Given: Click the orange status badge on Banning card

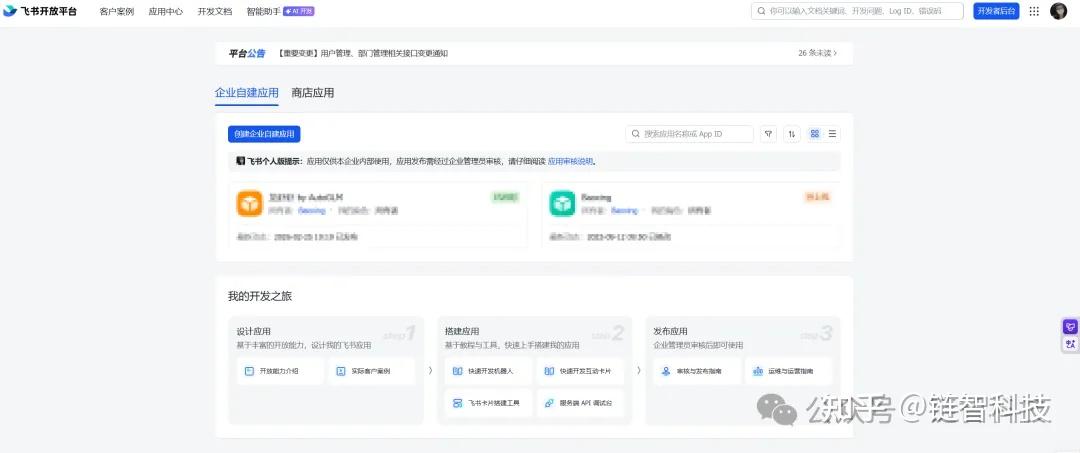Looking at the screenshot, I should (818, 198).
